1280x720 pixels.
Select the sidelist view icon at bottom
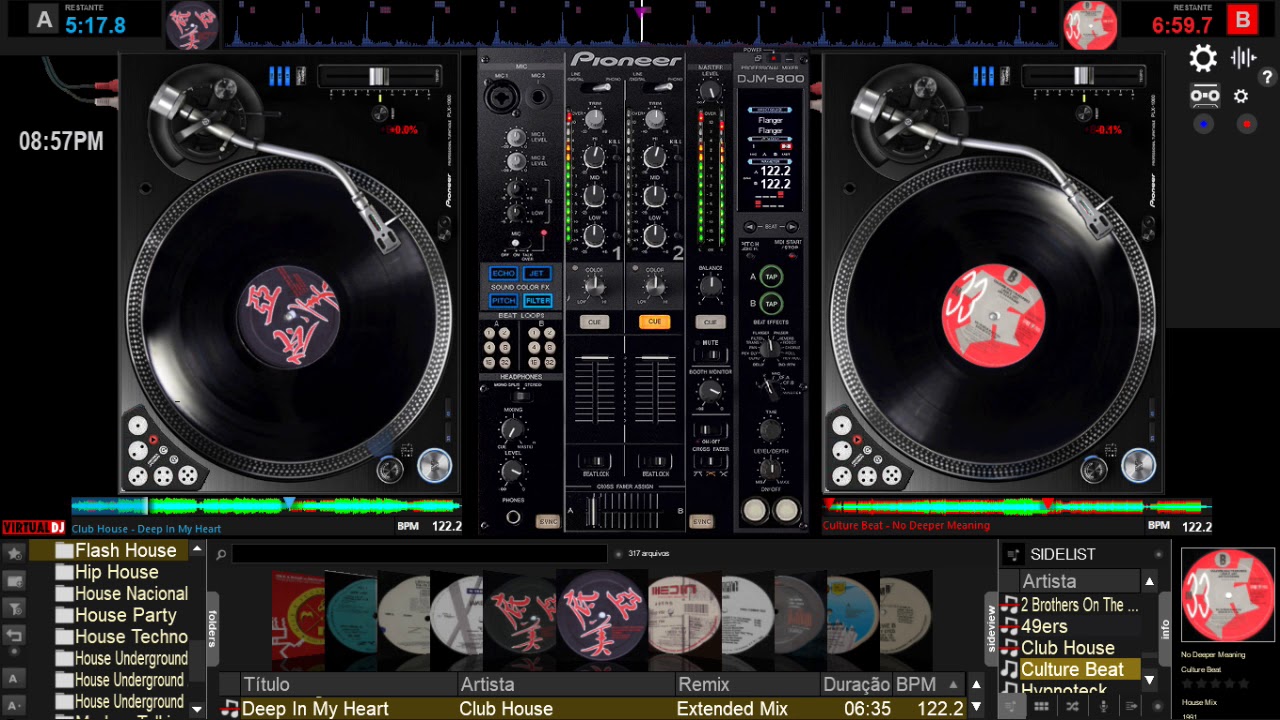coord(1012,706)
